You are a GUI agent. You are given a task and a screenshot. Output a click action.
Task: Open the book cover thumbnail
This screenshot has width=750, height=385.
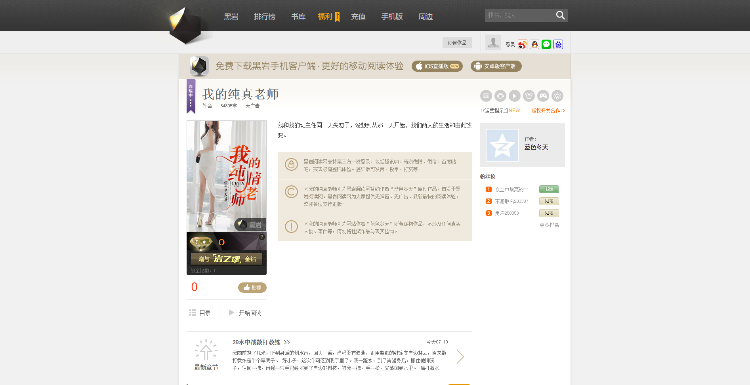click(x=227, y=176)
